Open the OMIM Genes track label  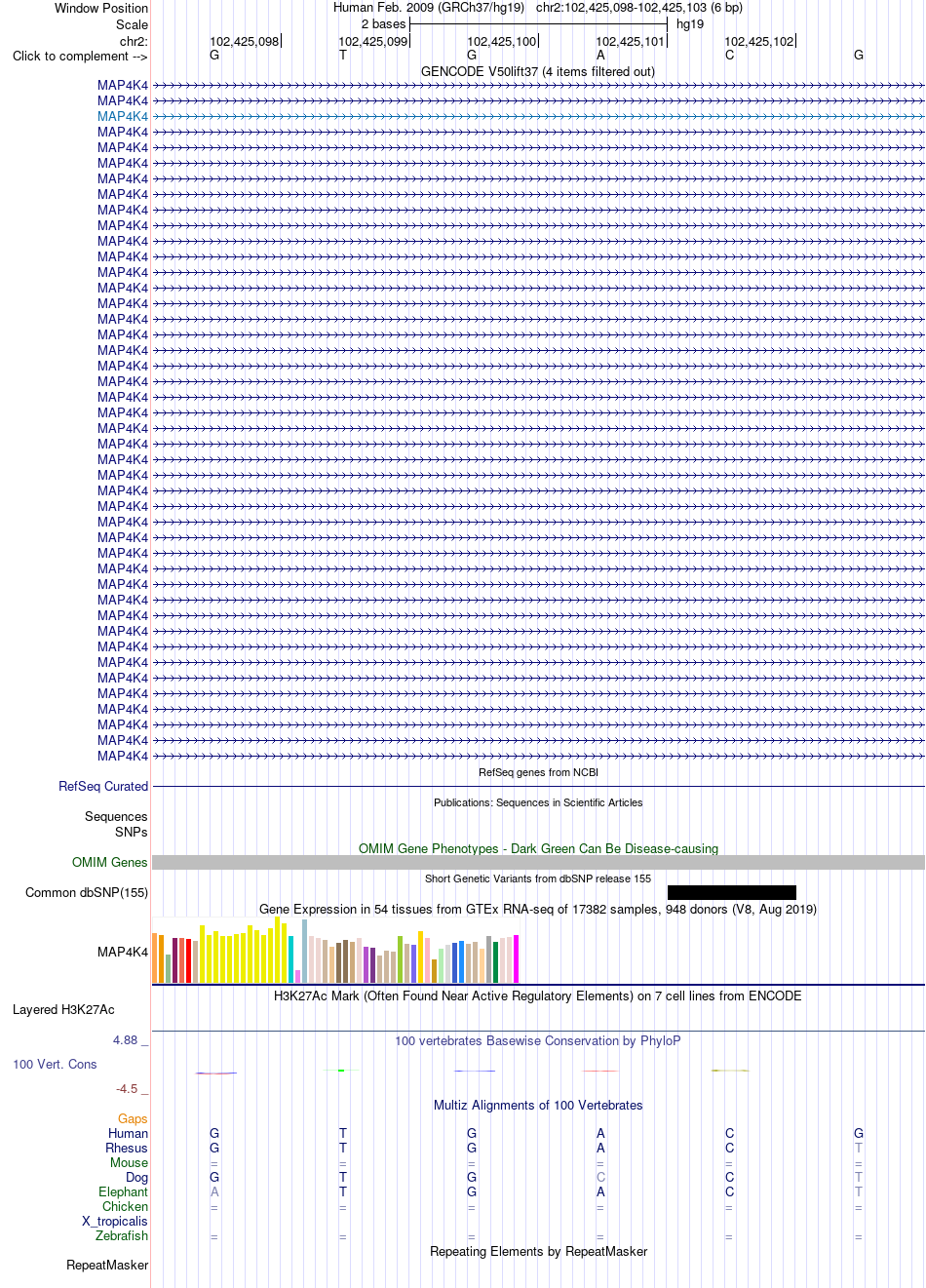coord(110,862)
